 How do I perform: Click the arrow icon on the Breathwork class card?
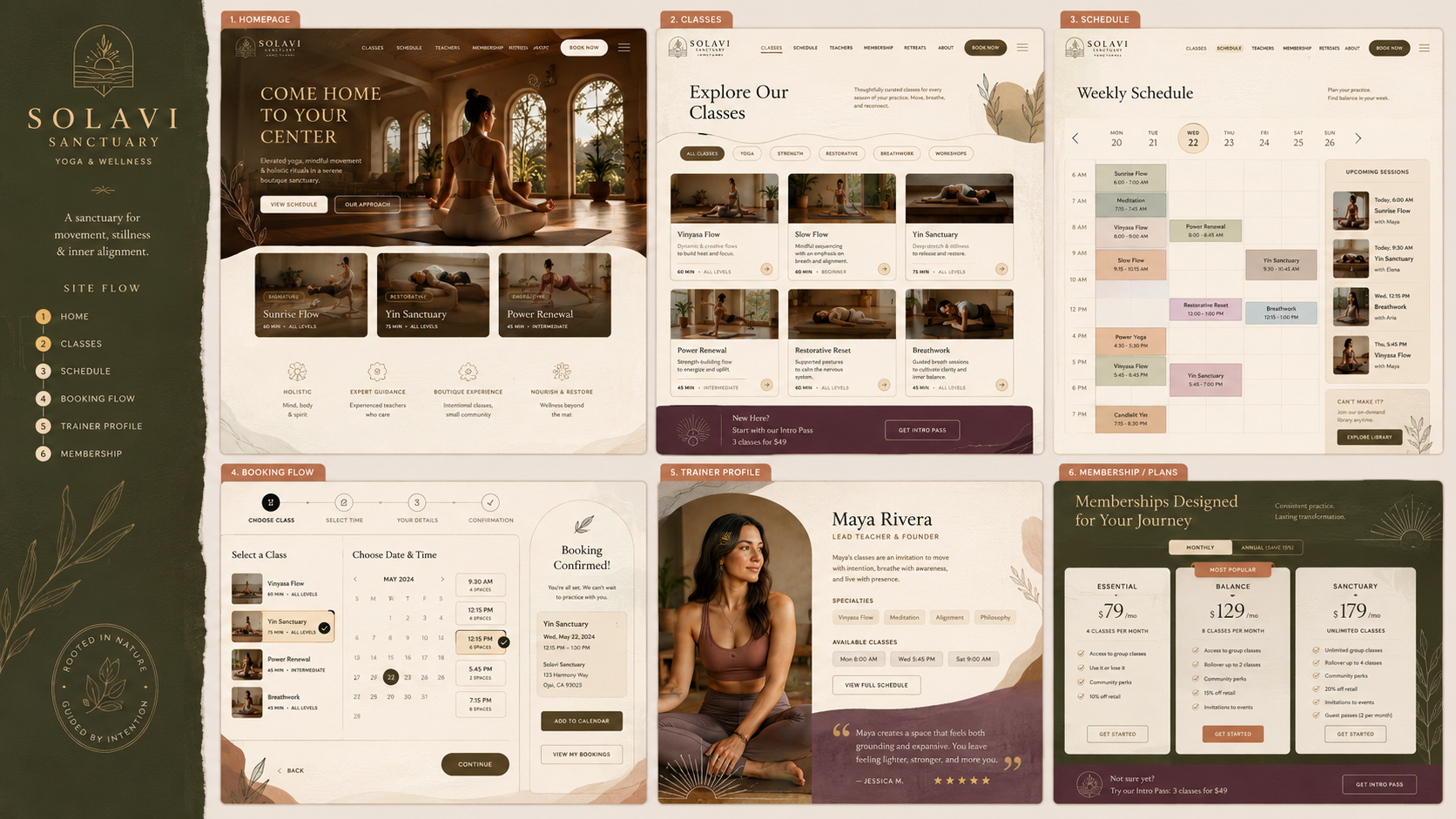1001,385
